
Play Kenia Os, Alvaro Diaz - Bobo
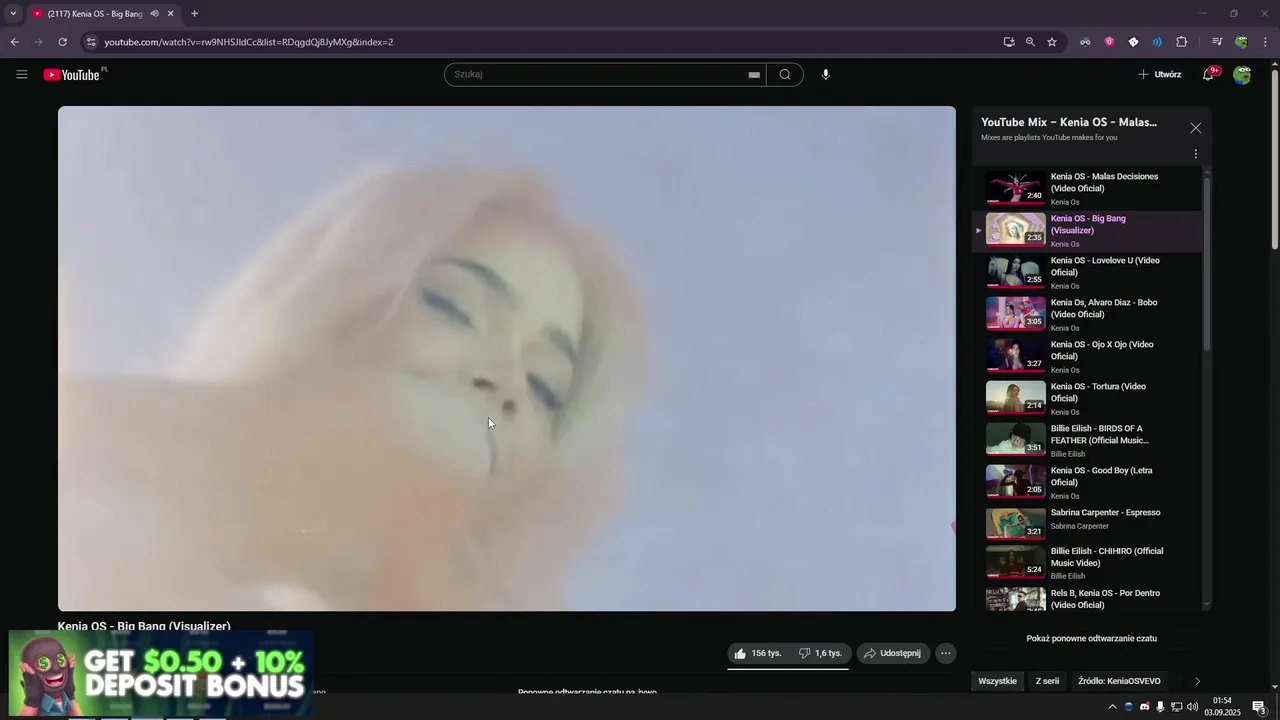pos(1089,314)
